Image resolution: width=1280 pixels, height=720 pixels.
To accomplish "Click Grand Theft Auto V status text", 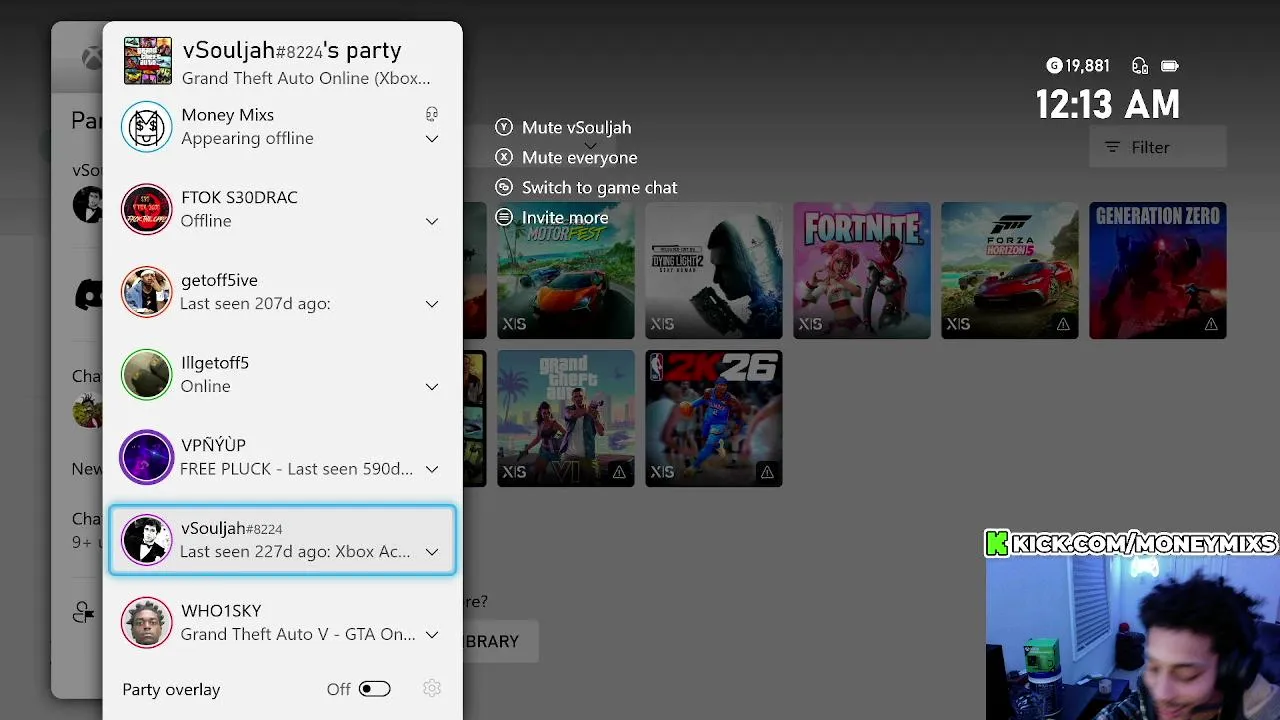I will 298,634.
